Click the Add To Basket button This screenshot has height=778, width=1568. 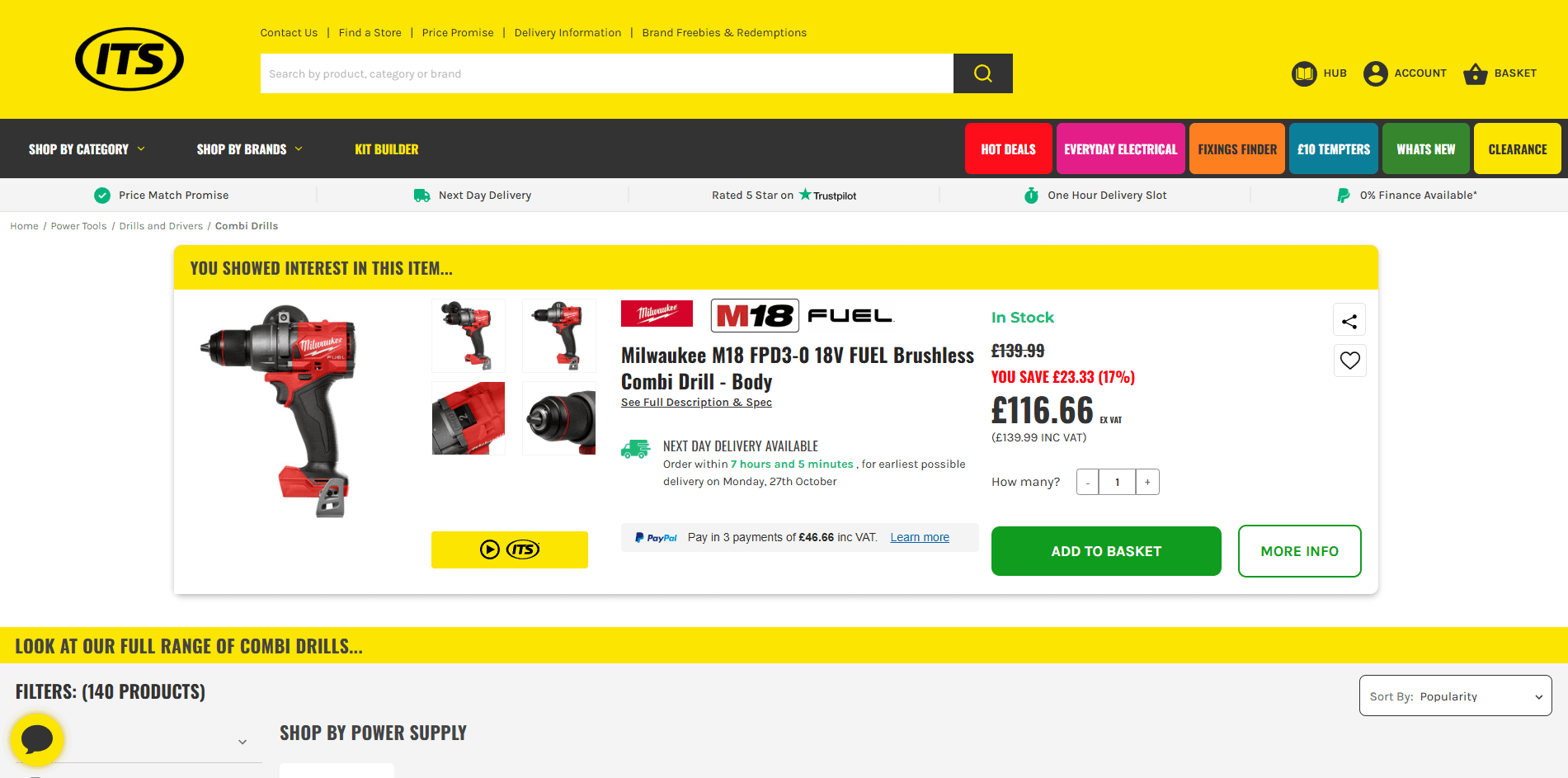coord(1106,551)
